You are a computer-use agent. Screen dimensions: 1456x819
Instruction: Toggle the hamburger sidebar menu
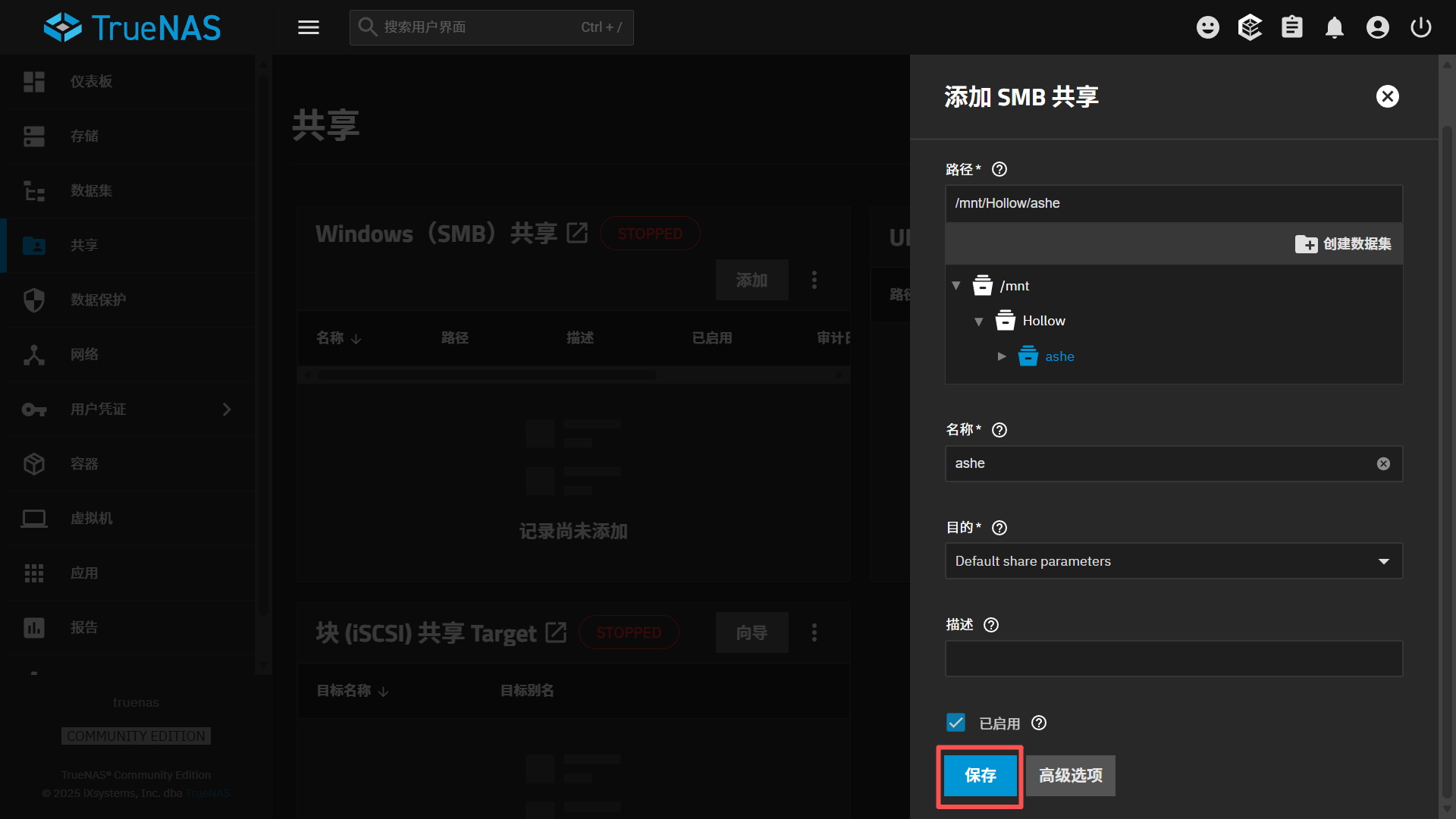[308, 27]
